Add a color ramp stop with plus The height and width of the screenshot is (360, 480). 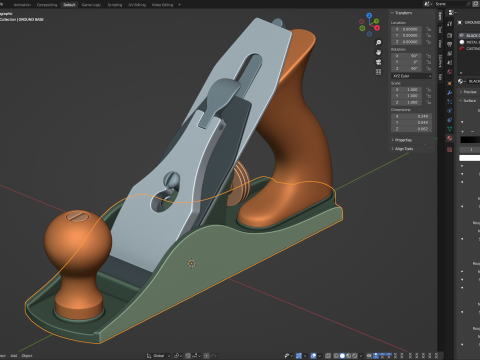462,132
